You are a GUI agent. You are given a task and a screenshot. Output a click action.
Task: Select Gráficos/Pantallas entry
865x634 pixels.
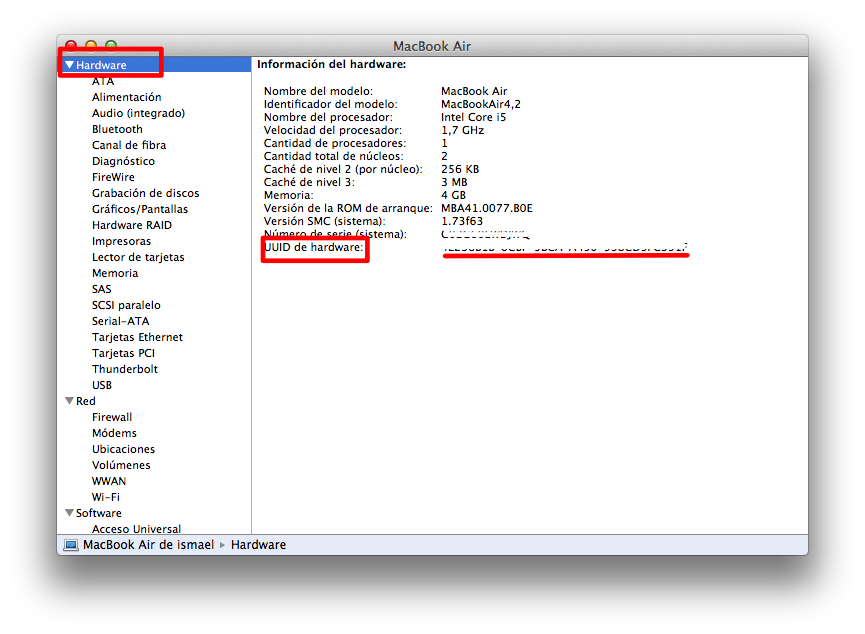[x=140, y=209]
